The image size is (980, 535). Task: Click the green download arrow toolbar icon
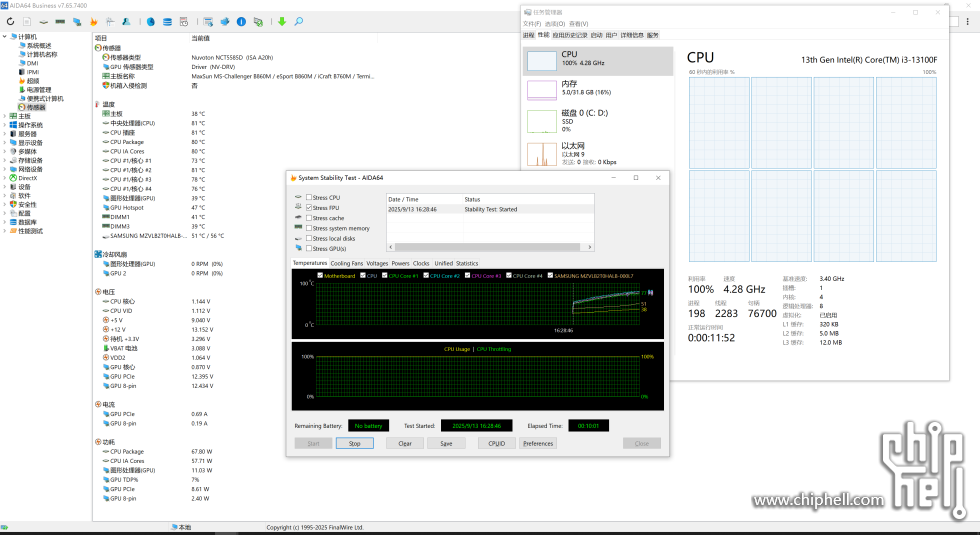282,21
